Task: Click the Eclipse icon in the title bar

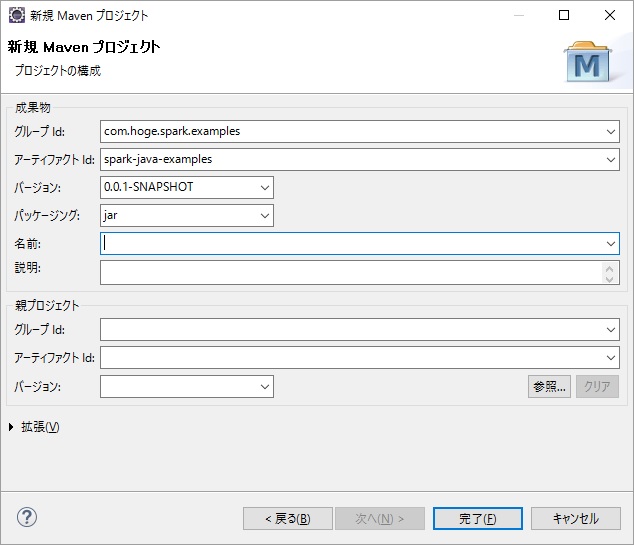Action: point(17,15)
